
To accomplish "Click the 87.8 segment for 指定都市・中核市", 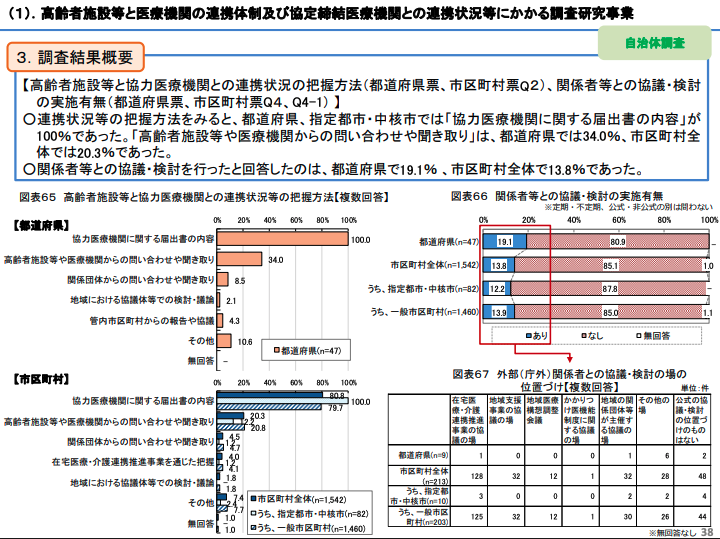I will 611,289.
